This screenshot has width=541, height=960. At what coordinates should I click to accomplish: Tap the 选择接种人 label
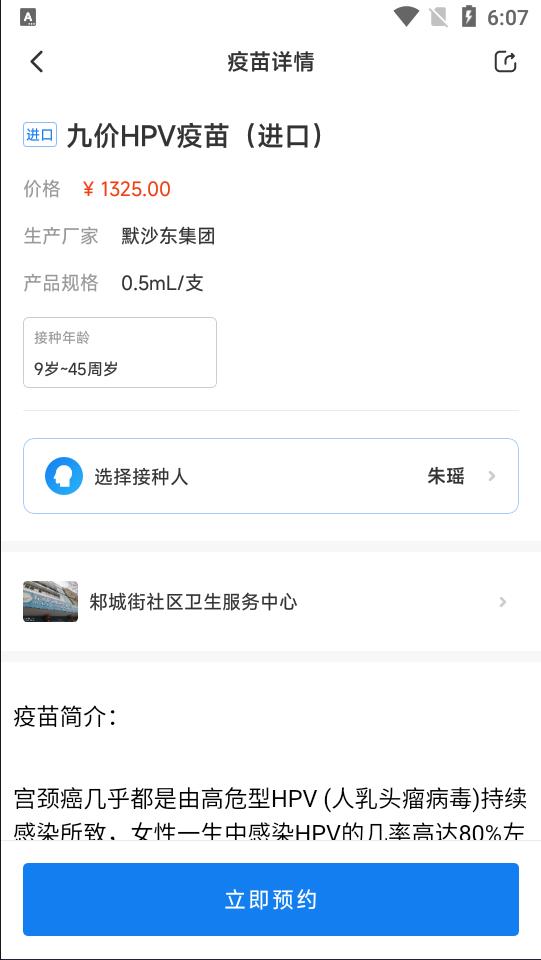(141, 476)
